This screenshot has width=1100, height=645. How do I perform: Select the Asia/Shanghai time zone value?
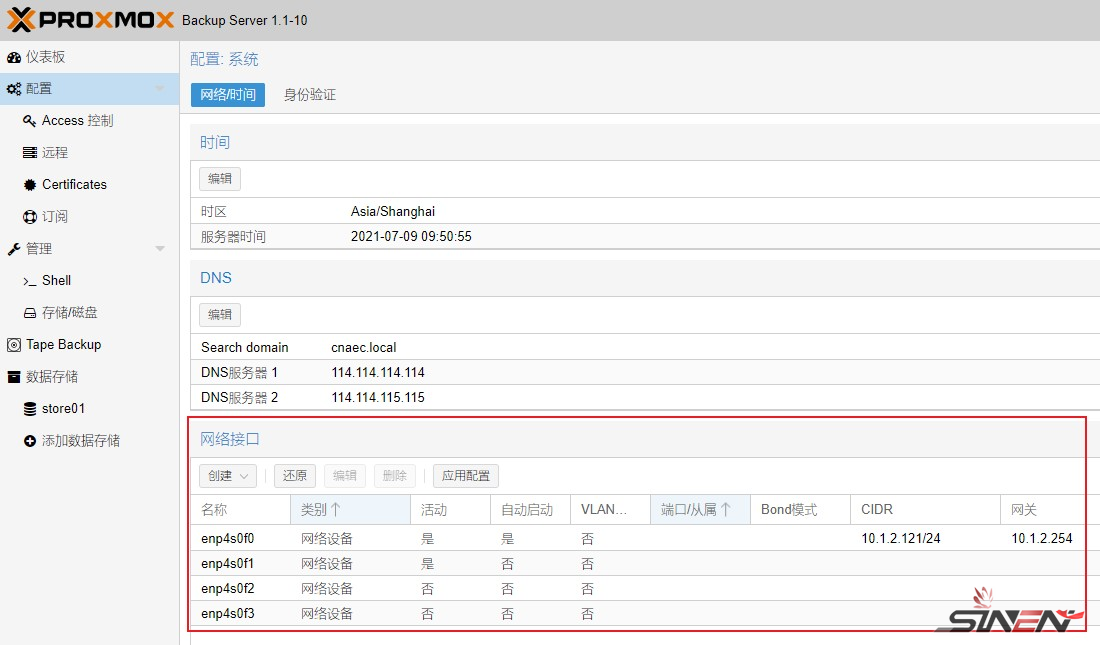393,211
